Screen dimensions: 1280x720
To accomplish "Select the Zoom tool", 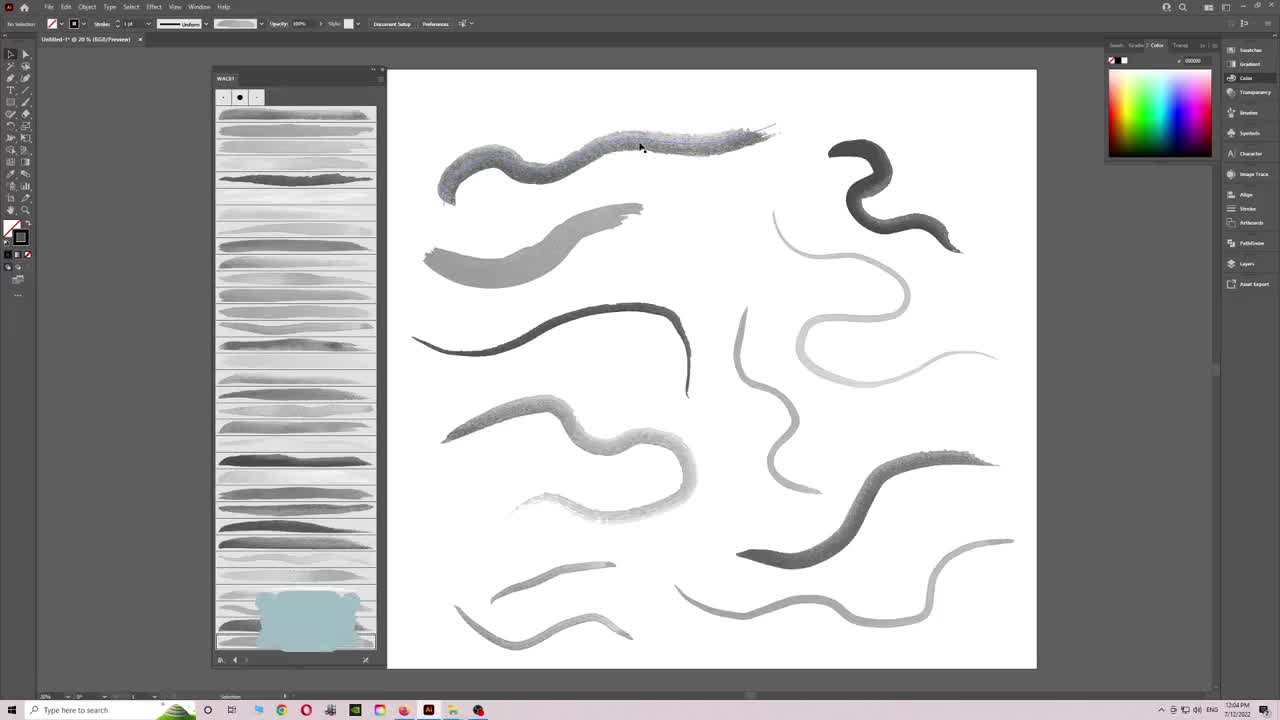I will click(x=26, y=210).
